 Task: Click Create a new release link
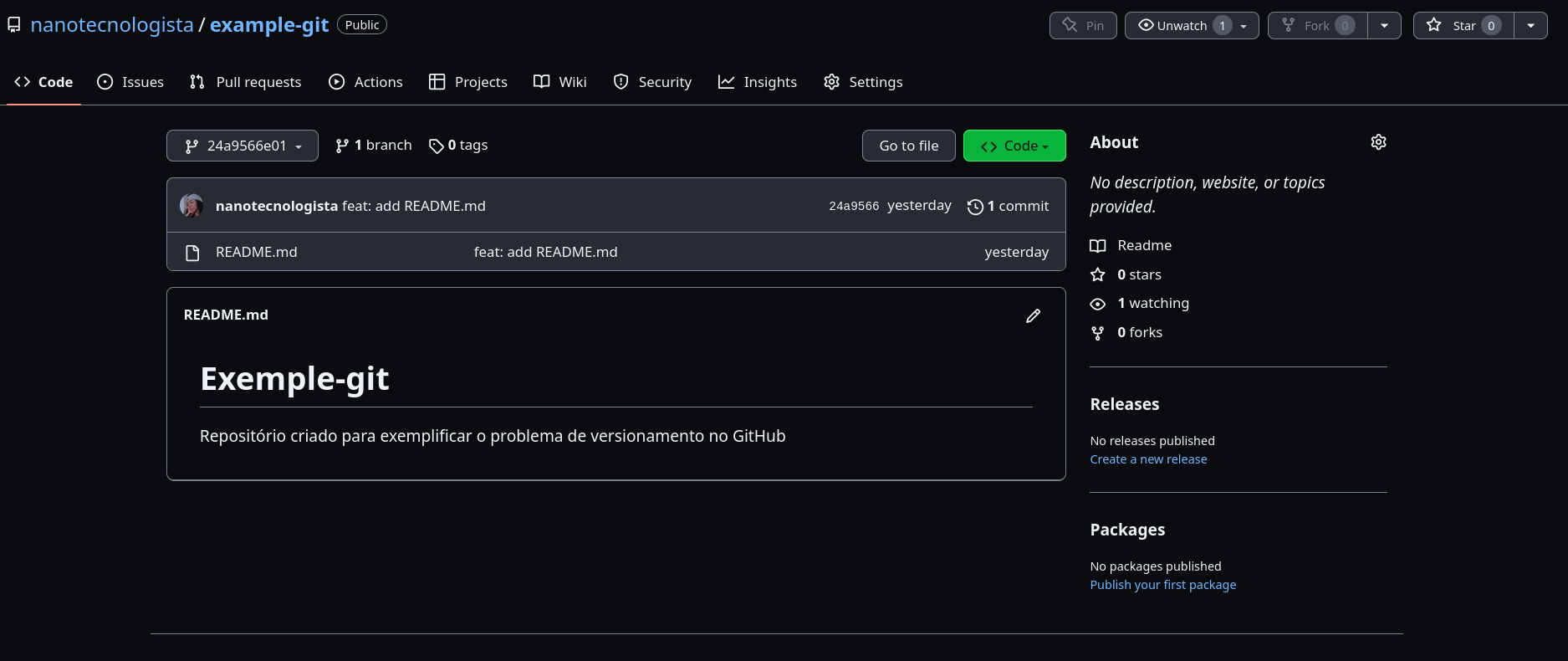click(x=1148, y=459)
